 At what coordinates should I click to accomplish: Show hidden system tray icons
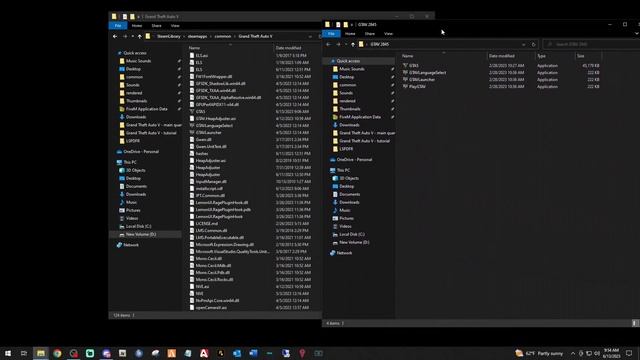[573, 353]
